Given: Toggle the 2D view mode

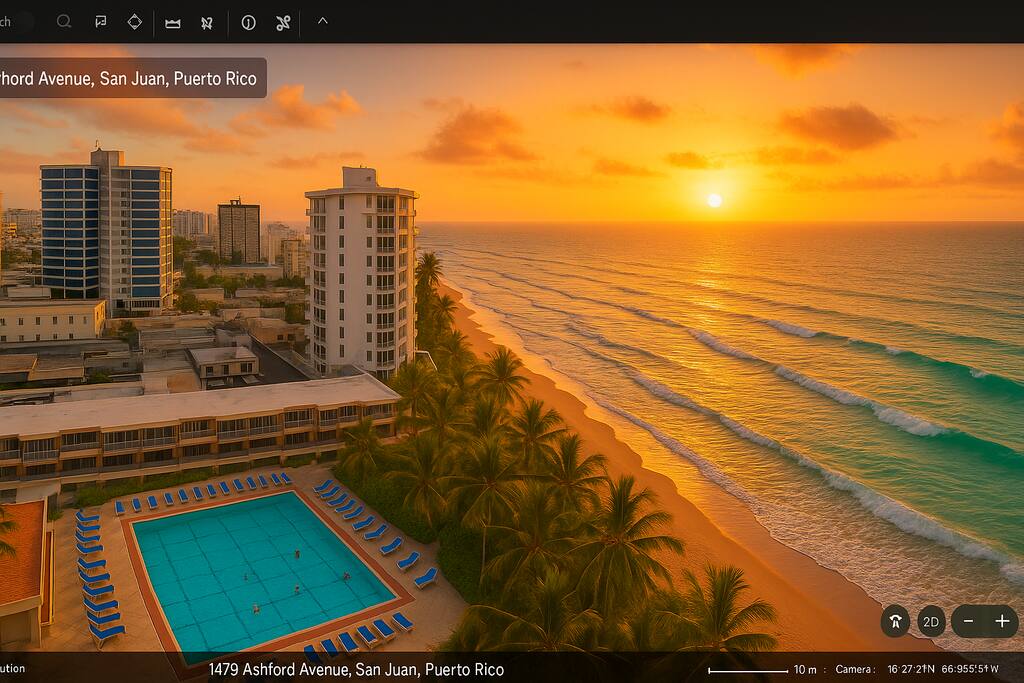Looking at the screenshot, I should point(931,621).
